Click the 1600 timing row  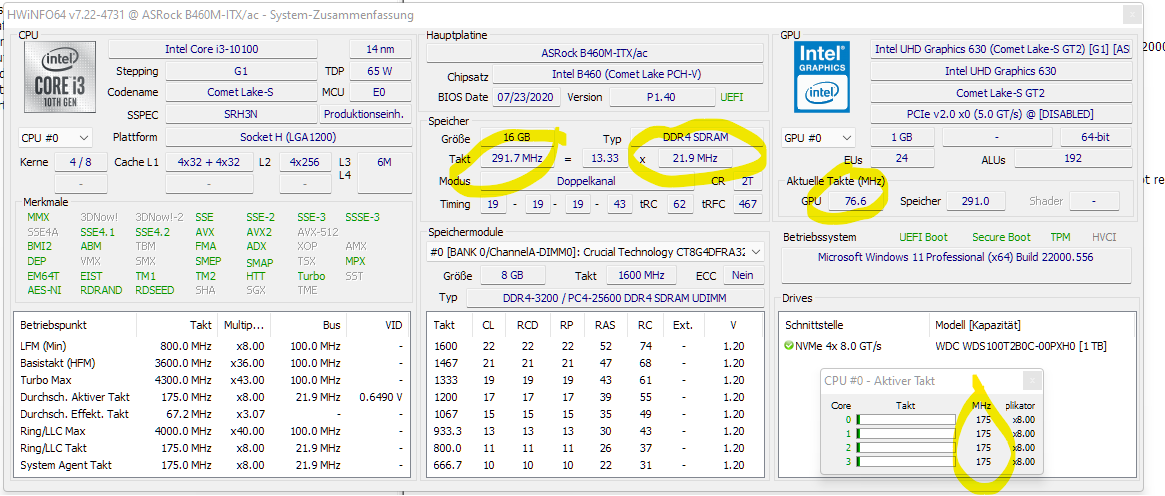pos(595,346)
